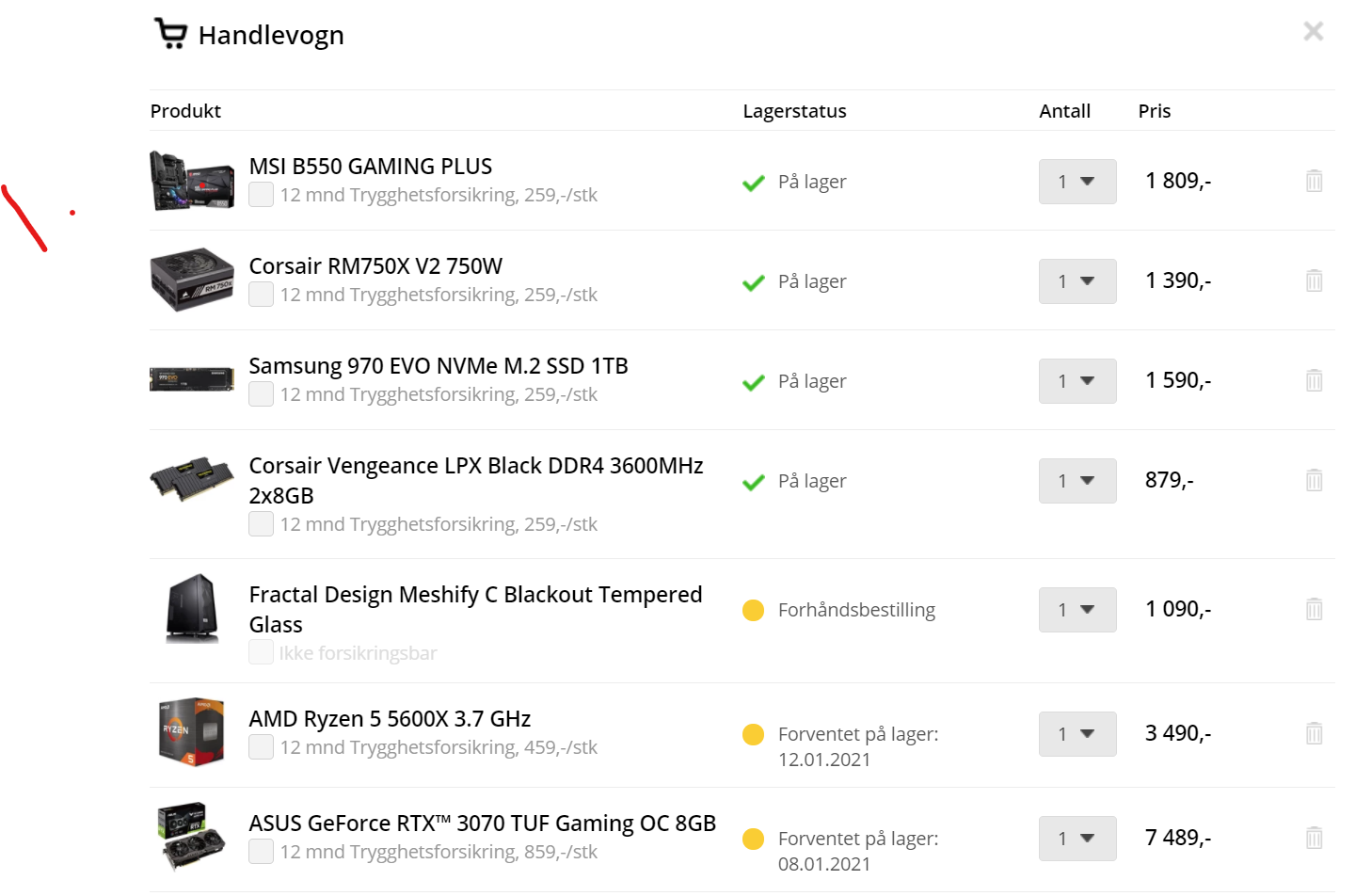Open Fractal Design Meshify C Blackout product

[475, 609]
